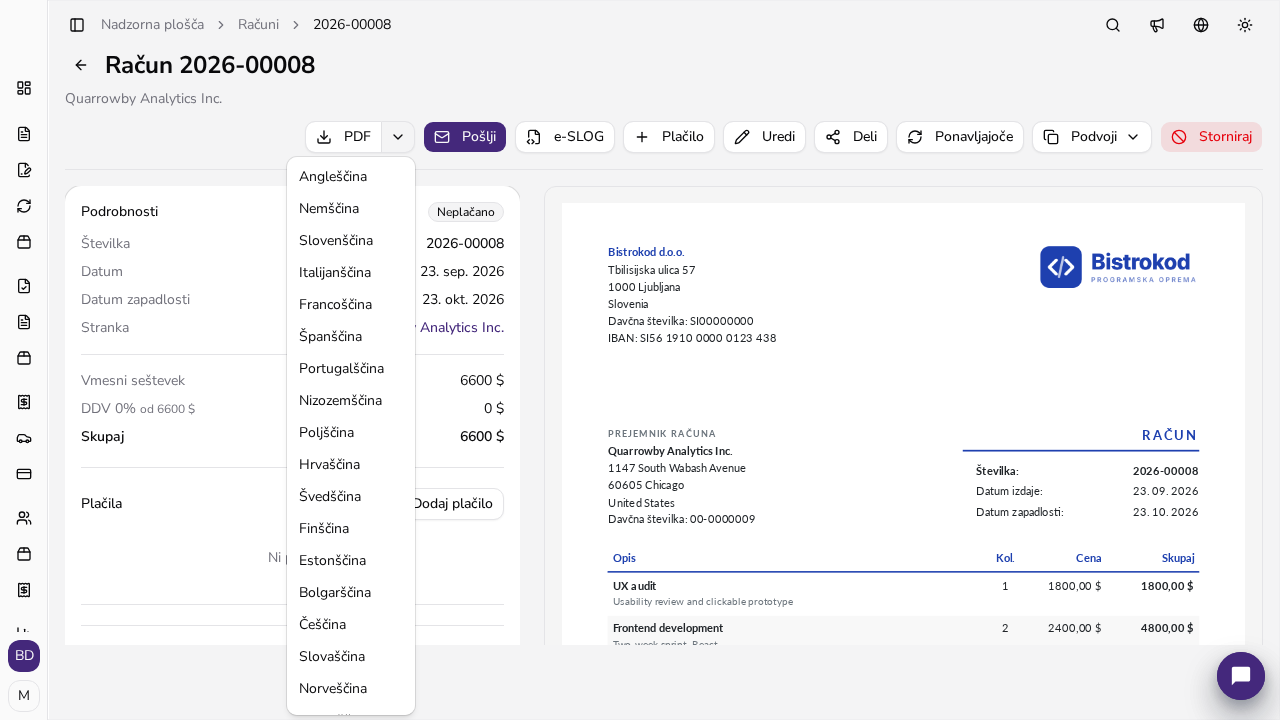Go back using the arrow beside Račun 2026-00008
The image size is (1280, 720).
pos(81,65)
